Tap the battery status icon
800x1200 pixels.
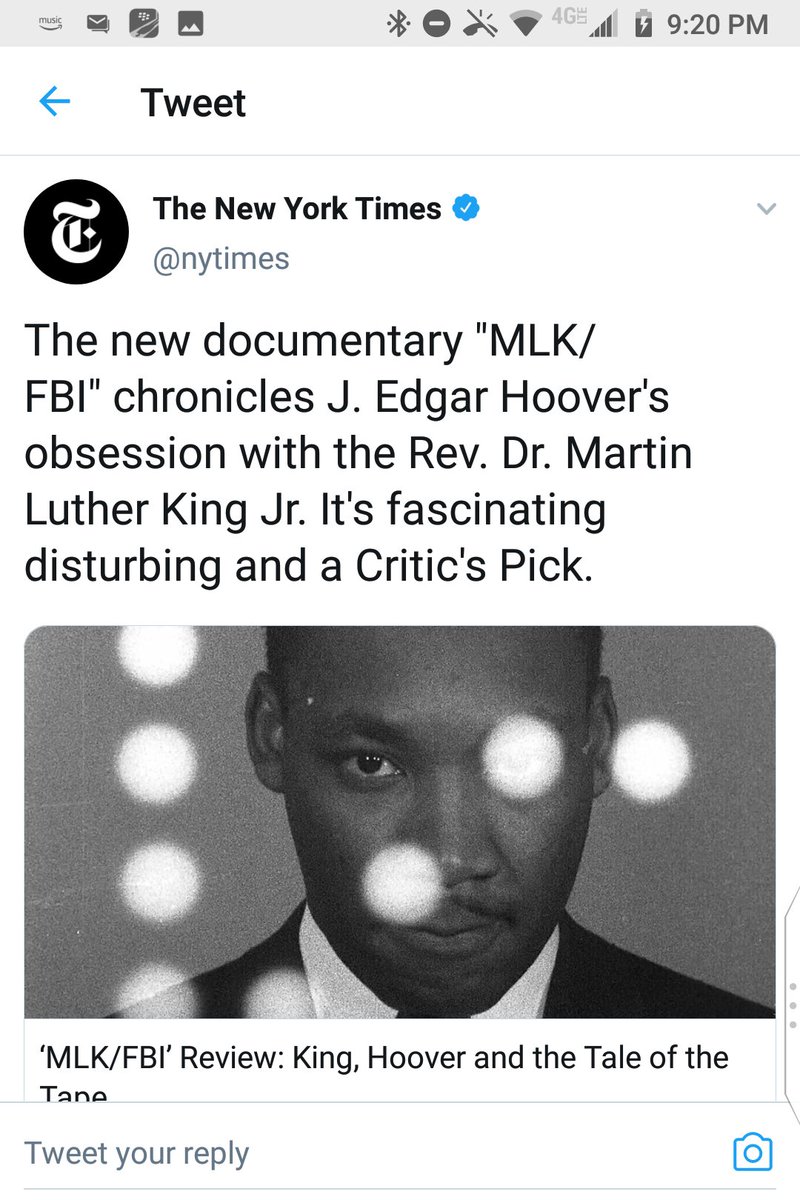point(645,25)
